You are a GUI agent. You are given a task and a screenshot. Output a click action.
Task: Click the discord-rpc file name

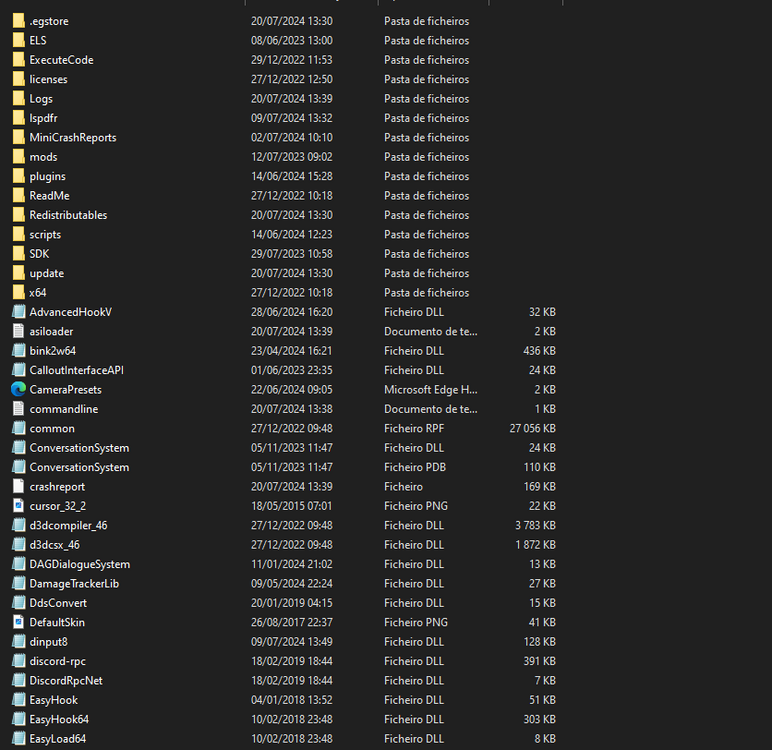58,661
